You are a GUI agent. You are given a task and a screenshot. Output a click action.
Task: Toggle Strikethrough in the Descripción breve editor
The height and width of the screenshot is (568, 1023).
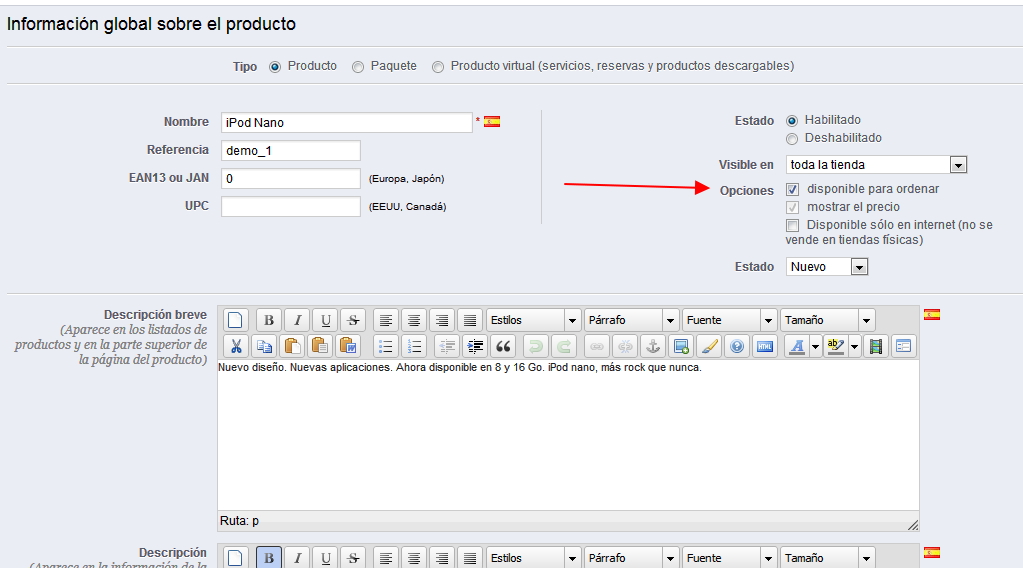353,320
